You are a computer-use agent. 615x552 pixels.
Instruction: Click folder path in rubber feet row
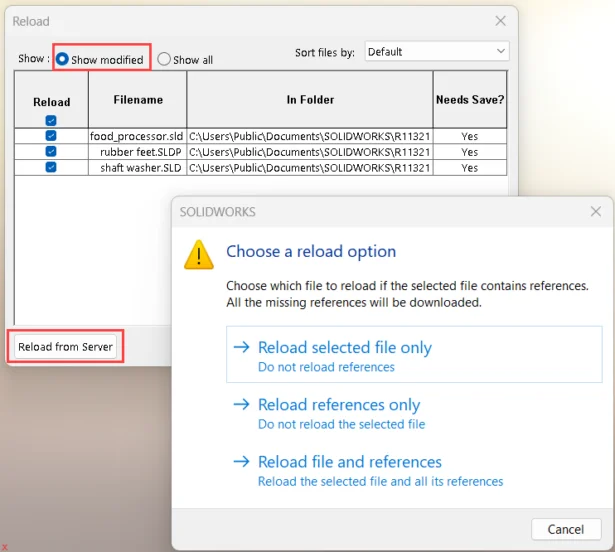coord(310,152)
